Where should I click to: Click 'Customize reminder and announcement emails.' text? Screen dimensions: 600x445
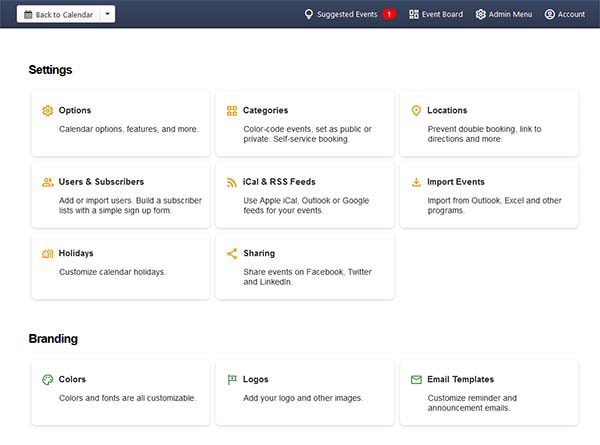point(472,403)
